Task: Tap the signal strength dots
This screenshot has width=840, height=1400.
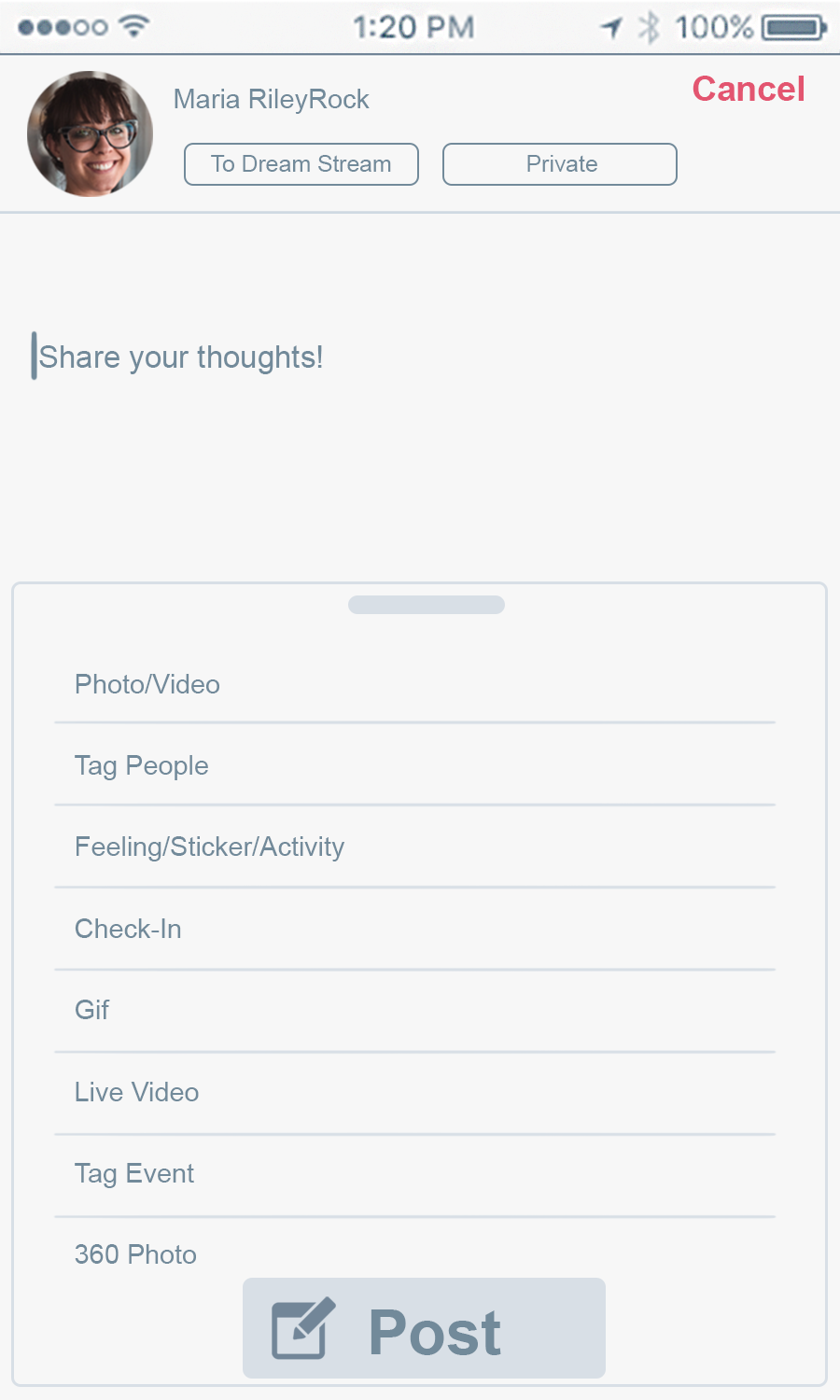Action: [x=63, y=27]
